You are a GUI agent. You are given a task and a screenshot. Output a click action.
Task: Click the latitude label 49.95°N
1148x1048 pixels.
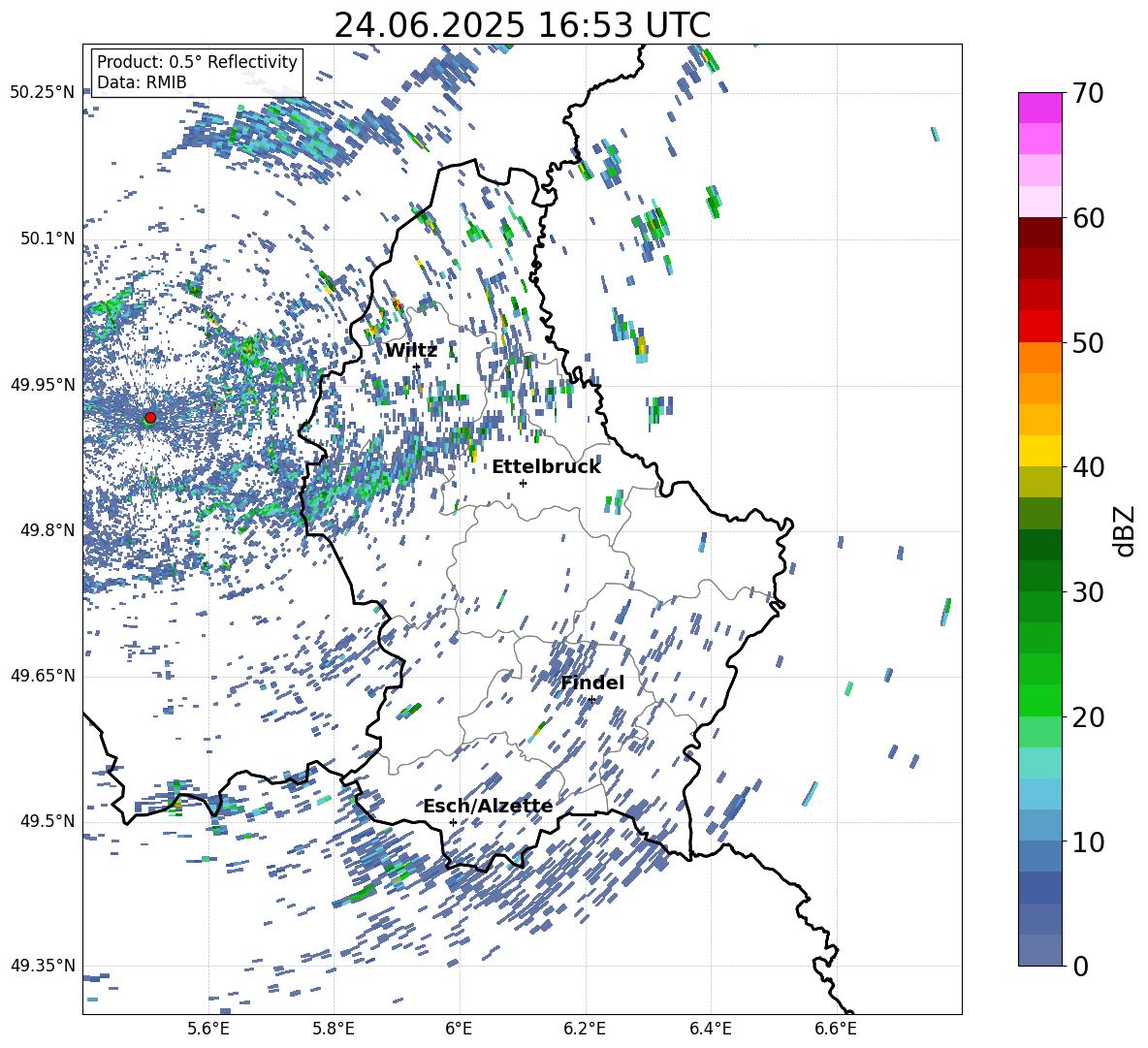click(43, 385)
